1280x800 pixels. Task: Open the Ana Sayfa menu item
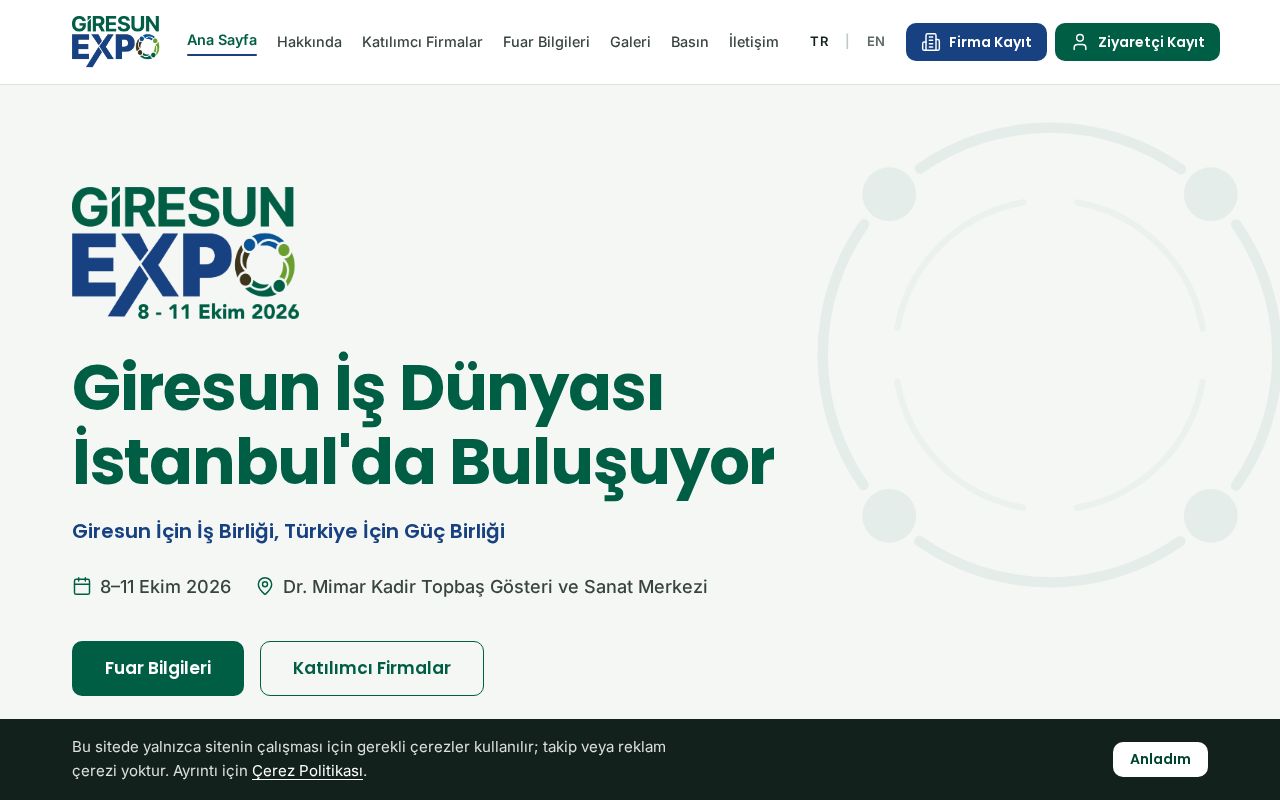pyautogui.click(x=222, y=40)
